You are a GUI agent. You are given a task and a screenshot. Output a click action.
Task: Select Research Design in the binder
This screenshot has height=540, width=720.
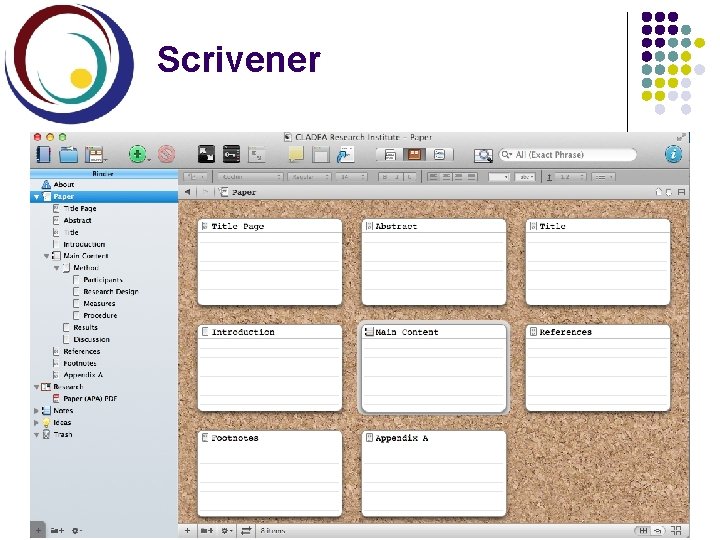[110, 292]
